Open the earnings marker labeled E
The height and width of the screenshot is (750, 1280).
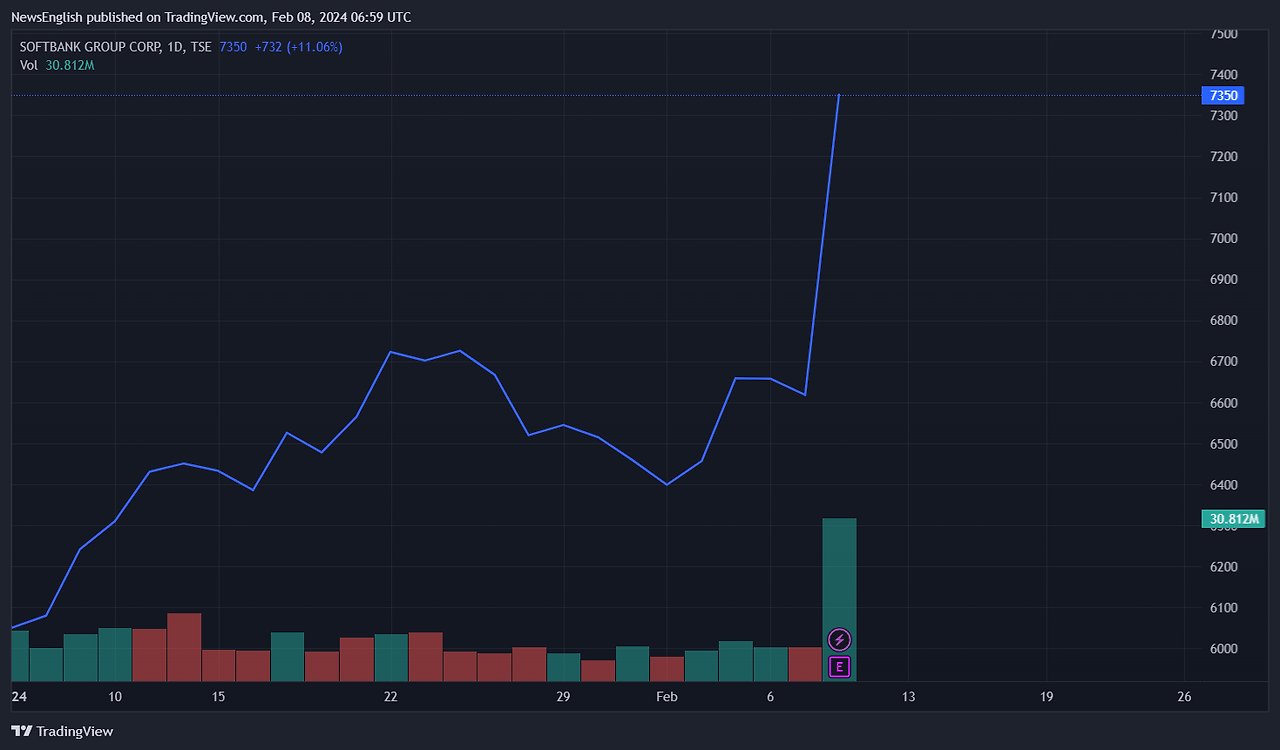(840, 667)
